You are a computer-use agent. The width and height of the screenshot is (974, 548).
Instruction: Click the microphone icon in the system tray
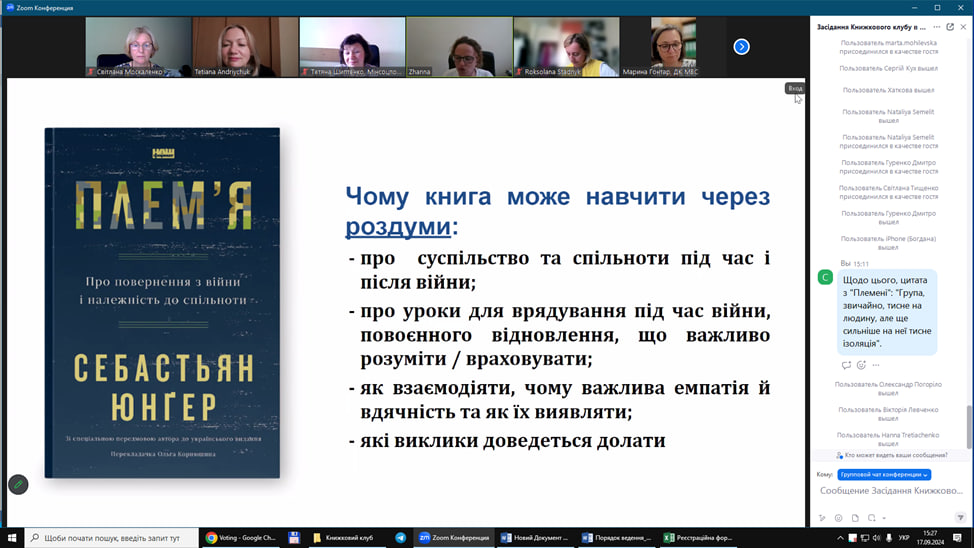coord(889,538)
